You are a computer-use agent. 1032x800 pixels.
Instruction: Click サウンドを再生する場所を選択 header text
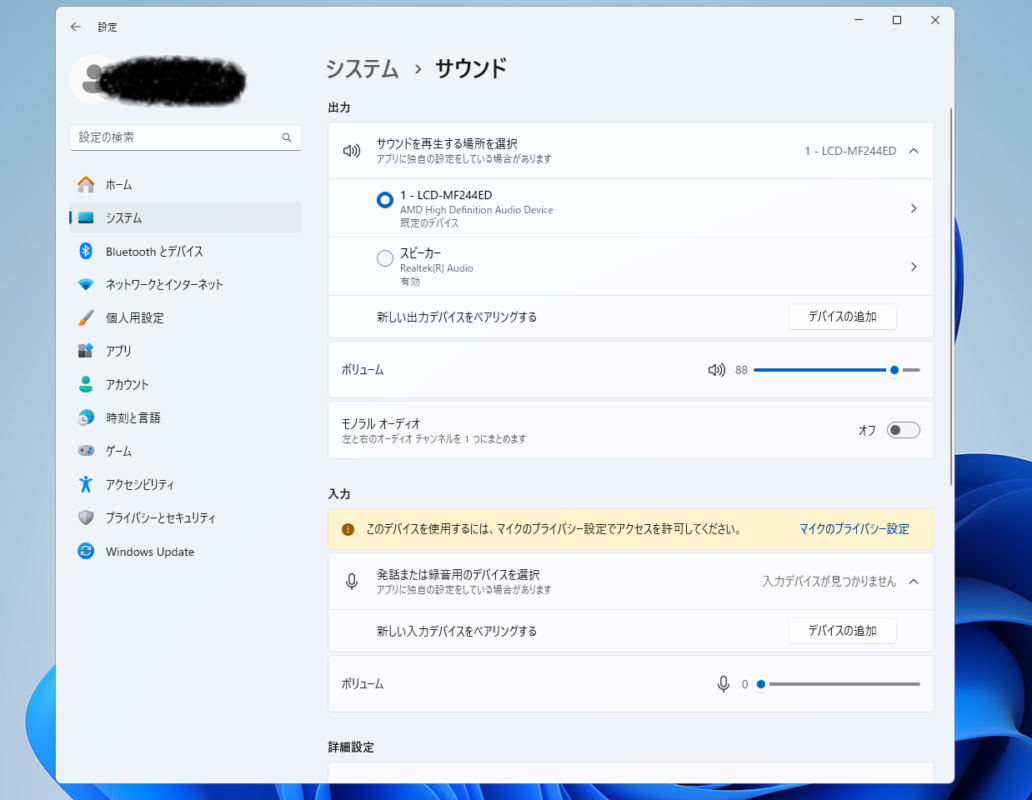point(447,143)
